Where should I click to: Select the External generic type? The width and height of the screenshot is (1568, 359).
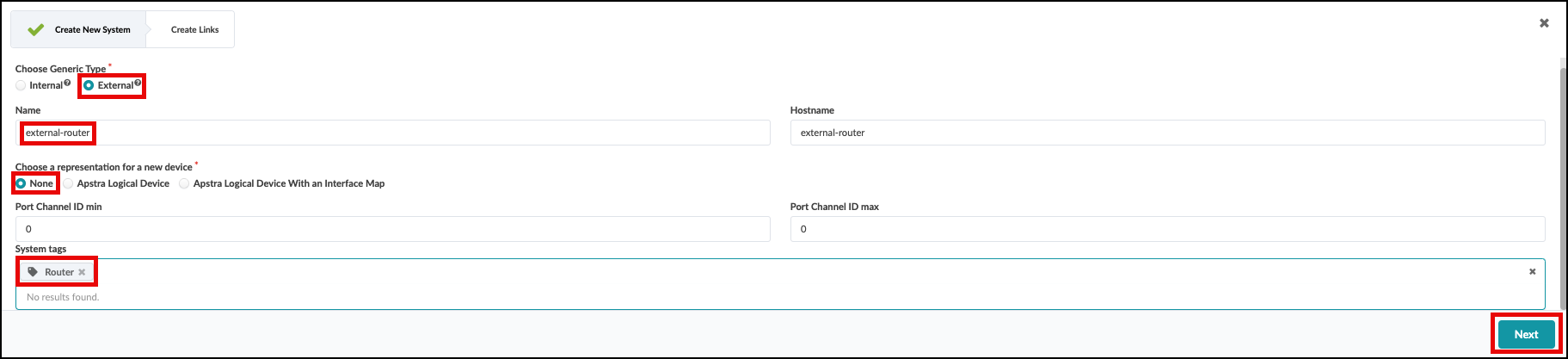pos(89,85)
